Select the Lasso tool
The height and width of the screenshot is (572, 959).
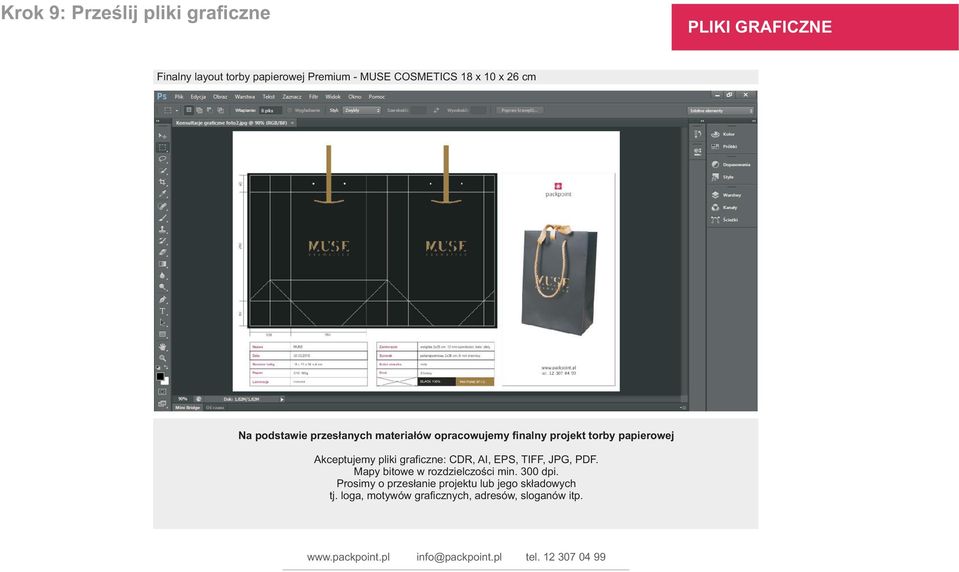click(162, 159)
